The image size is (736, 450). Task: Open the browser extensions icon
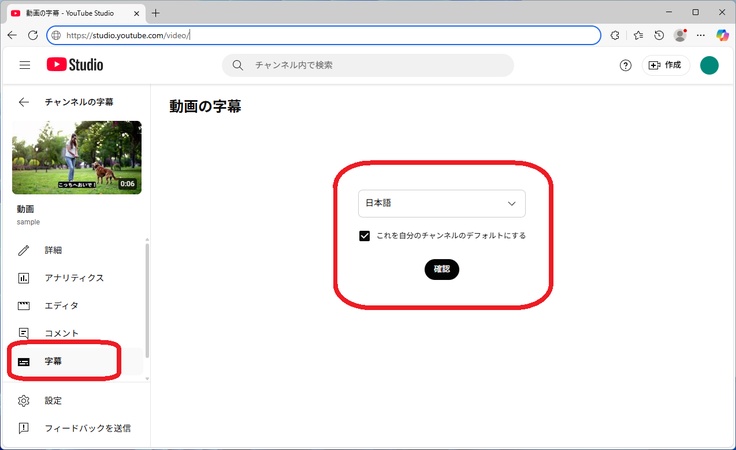click(x=614, y=35)
